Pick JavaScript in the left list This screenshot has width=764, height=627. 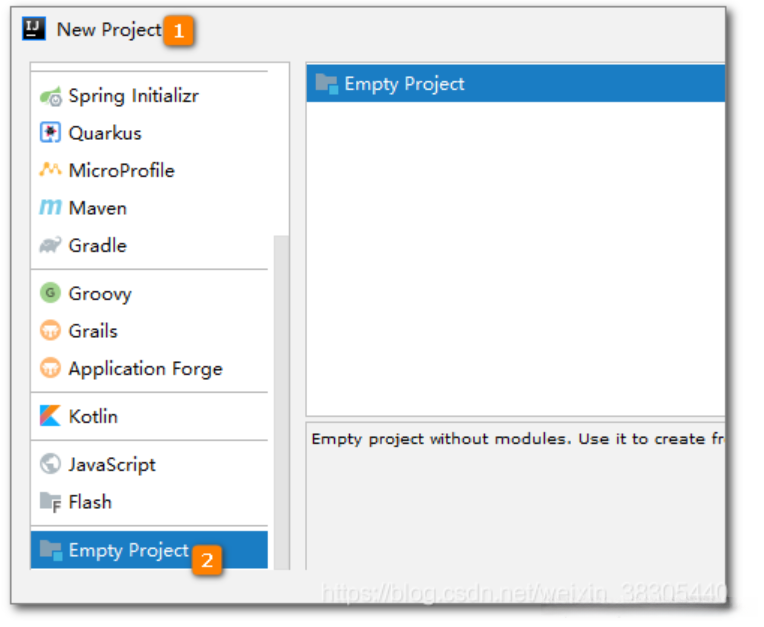112,464
